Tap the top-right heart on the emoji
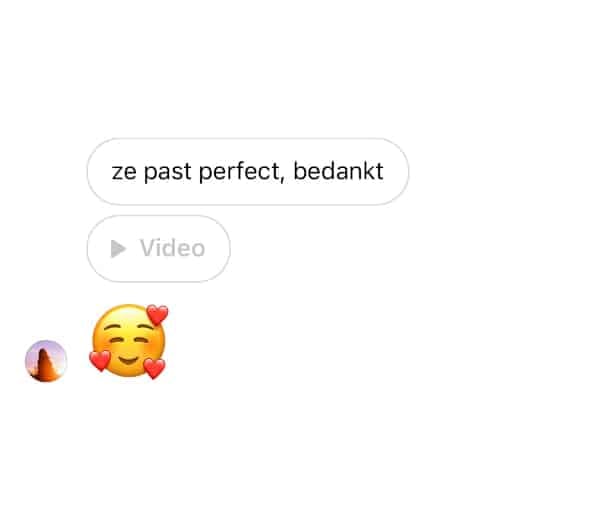The image size is (600, 518). click(x=157, y=315)
